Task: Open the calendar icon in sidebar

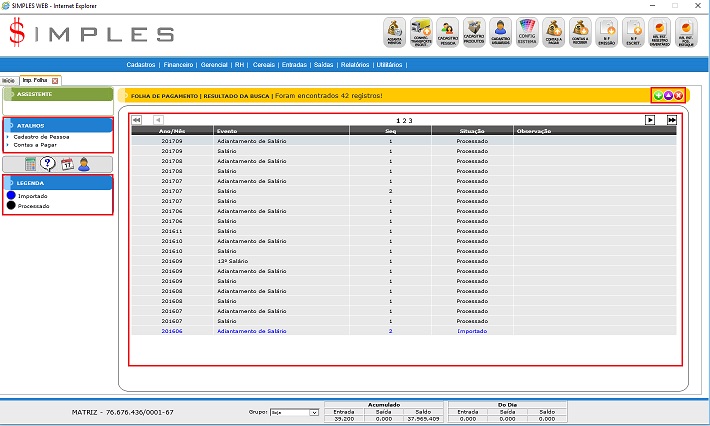Action: click(x=66, y=164)
